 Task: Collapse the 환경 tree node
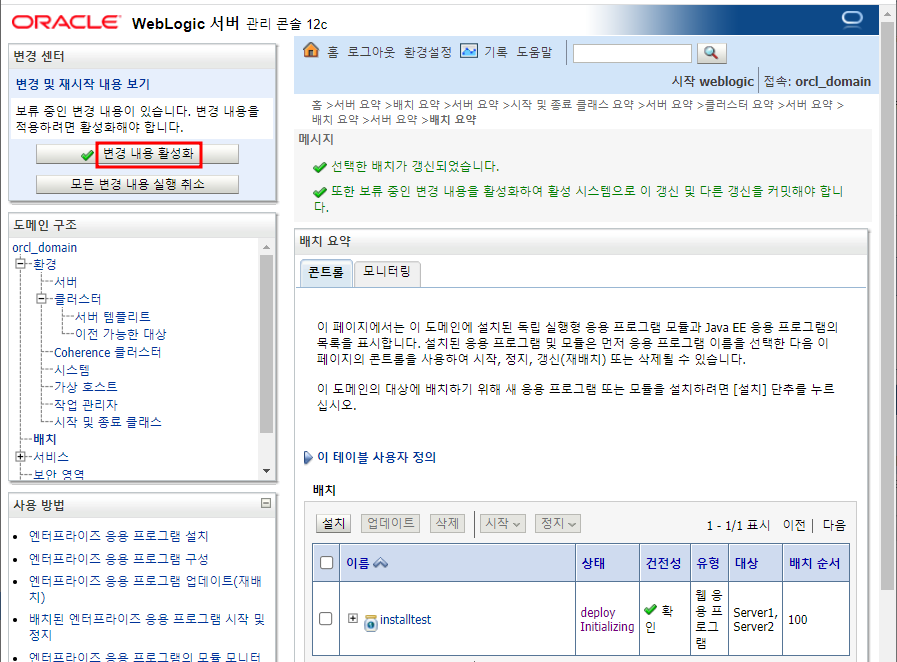(21, 264)
